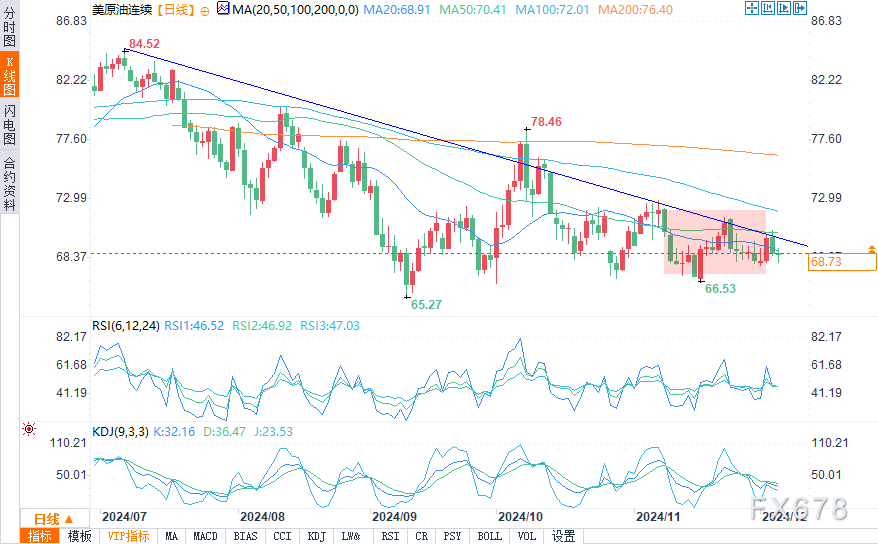The width and height of the screenshot is (878, 544).
Task: Select the K线图 side tab
Action: click(10, 75)
